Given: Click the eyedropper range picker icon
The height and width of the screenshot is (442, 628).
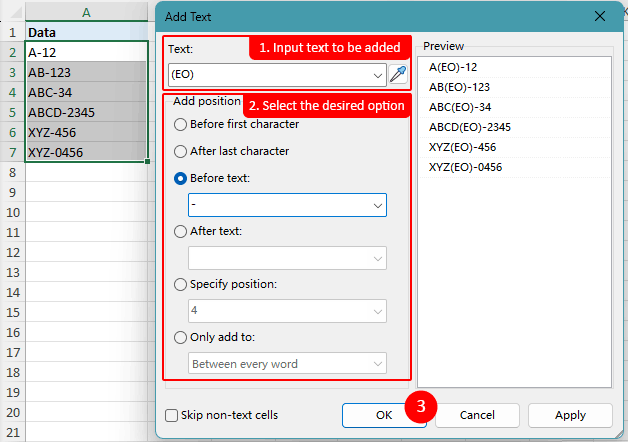Looking at the screenshot, I should click(x=398, y=75).
